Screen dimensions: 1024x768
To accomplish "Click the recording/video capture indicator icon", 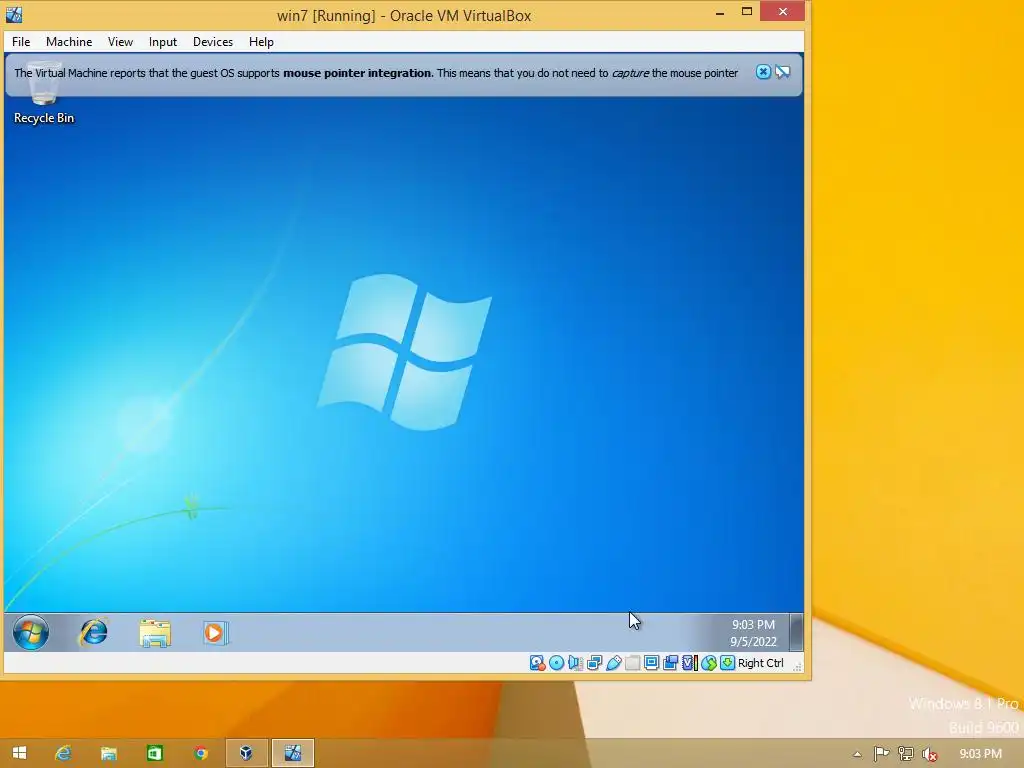I will (x=670, y=663).
